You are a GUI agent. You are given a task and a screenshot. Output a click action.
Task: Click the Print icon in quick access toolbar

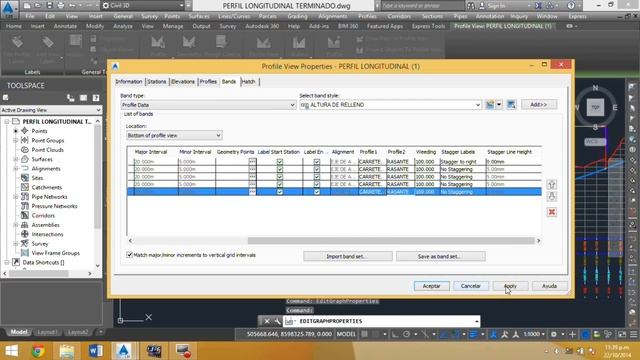pyautogui.click(x=61, y=6)
